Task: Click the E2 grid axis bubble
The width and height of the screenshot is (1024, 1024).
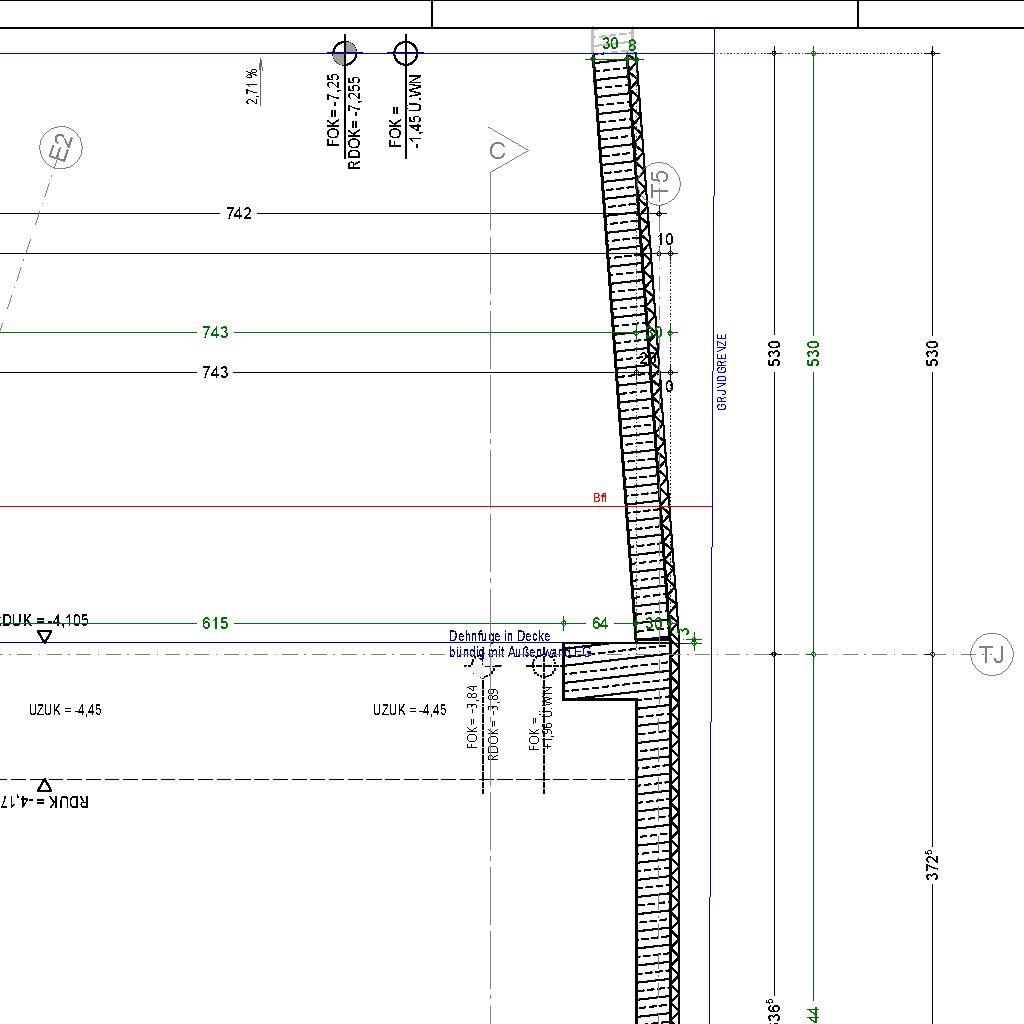Action: pyautogui.click(x=62, y=150)
